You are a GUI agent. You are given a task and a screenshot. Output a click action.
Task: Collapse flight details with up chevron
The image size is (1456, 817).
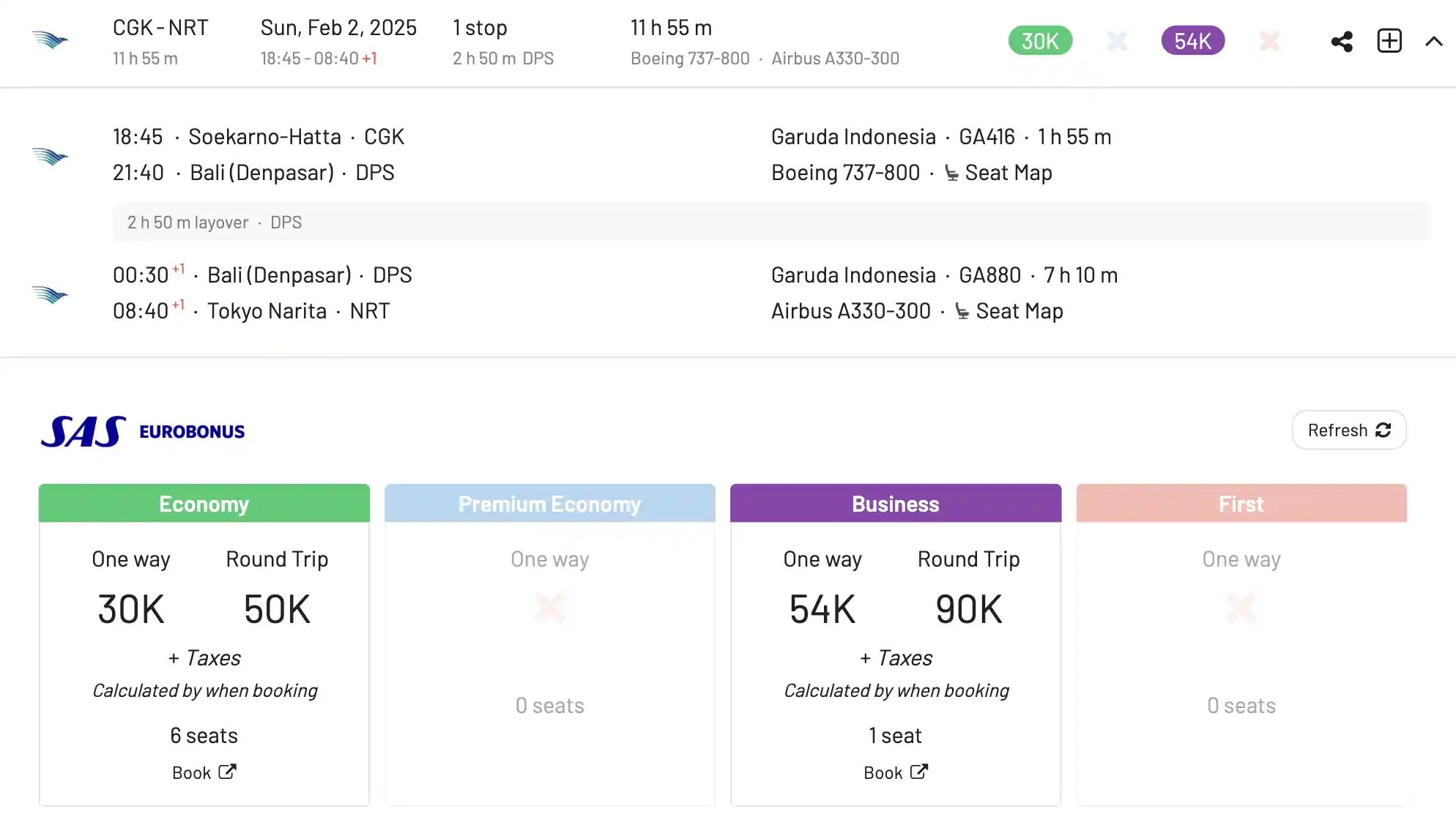pos(1434,42)
